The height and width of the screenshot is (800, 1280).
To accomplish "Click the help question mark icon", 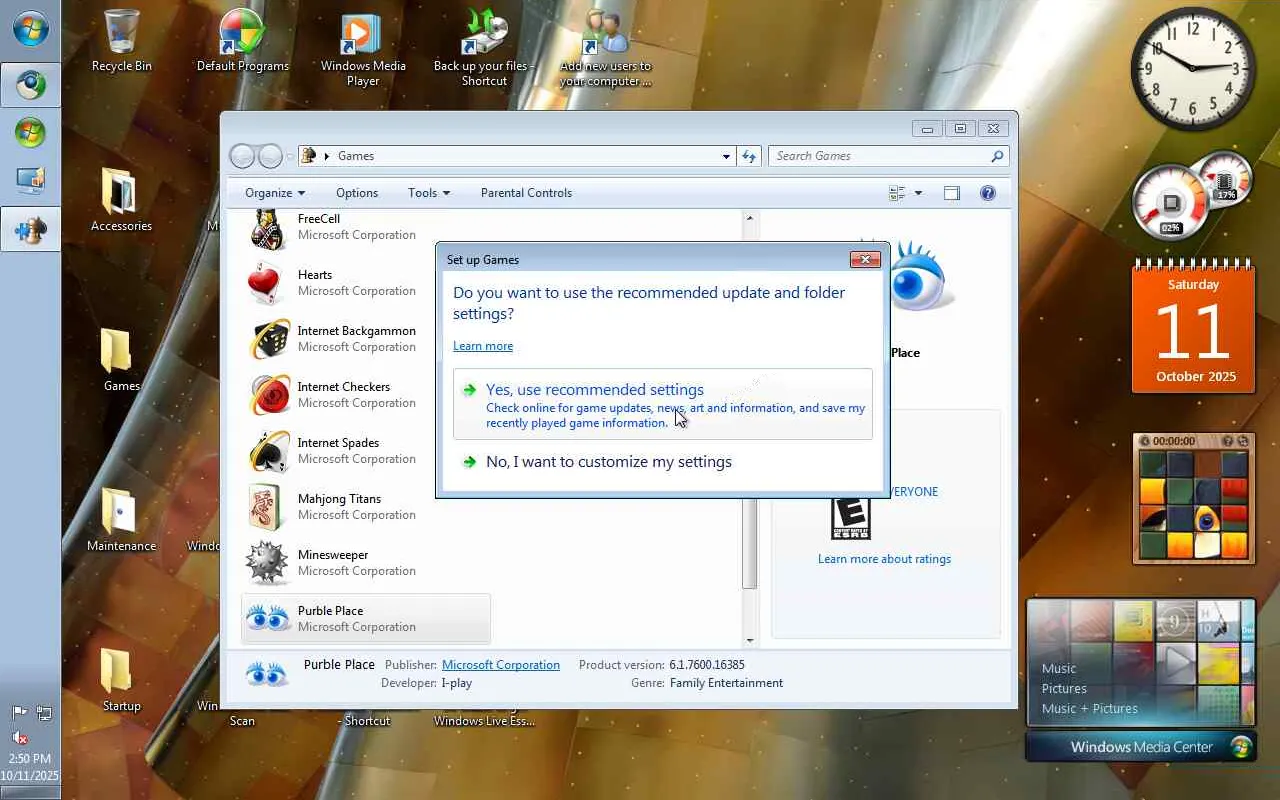I will tap(988, 193).
